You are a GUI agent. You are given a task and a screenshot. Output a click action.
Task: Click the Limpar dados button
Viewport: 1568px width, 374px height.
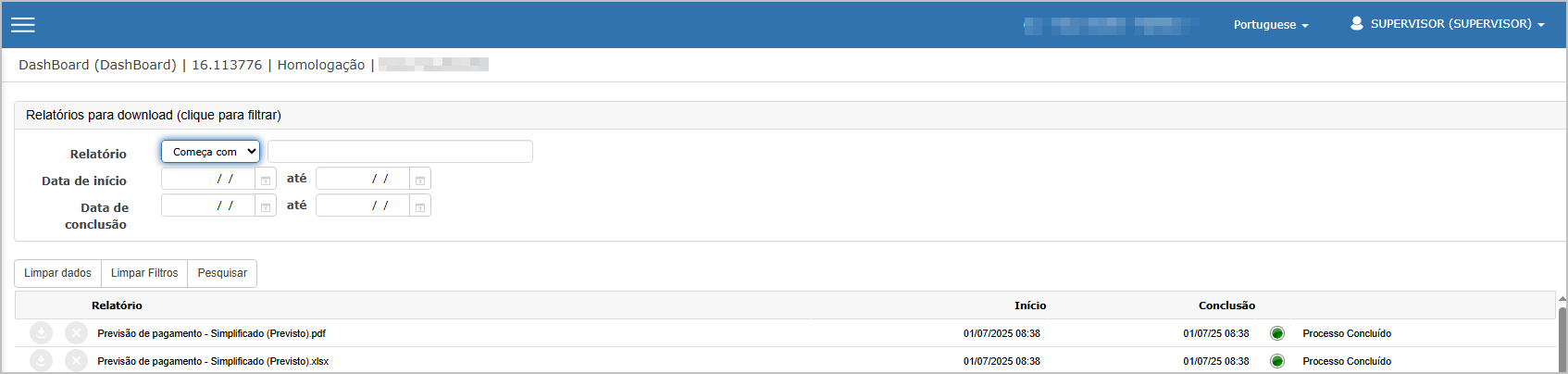click(57, 273)
